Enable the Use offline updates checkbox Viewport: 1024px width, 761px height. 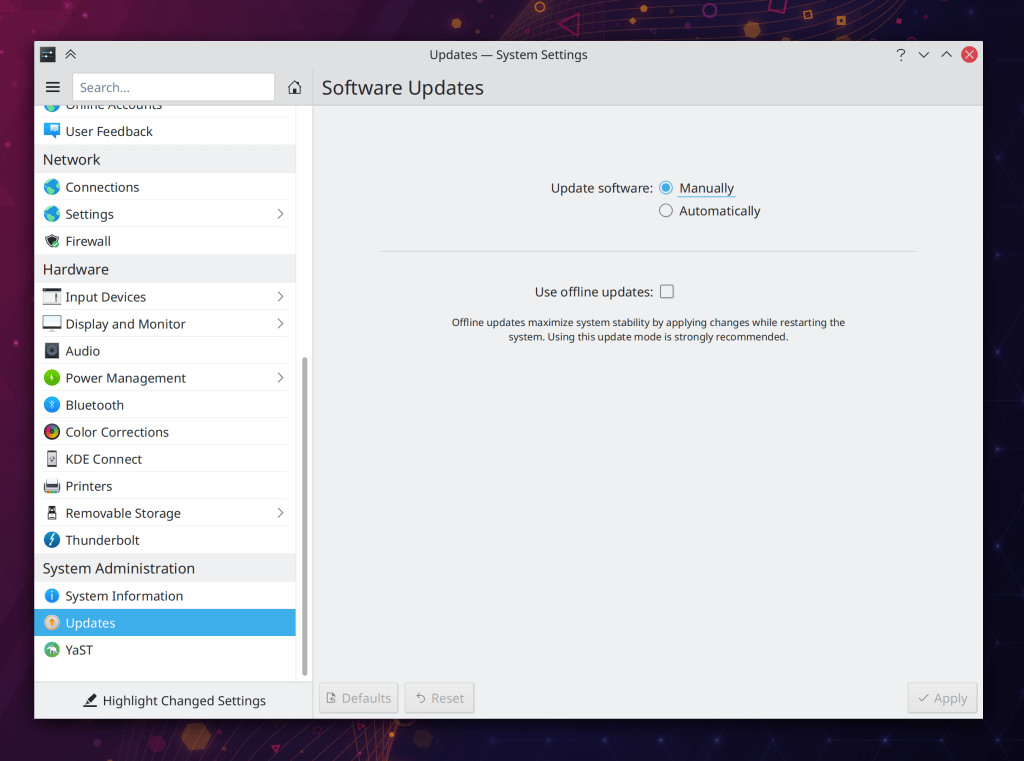tap(667, 292)
